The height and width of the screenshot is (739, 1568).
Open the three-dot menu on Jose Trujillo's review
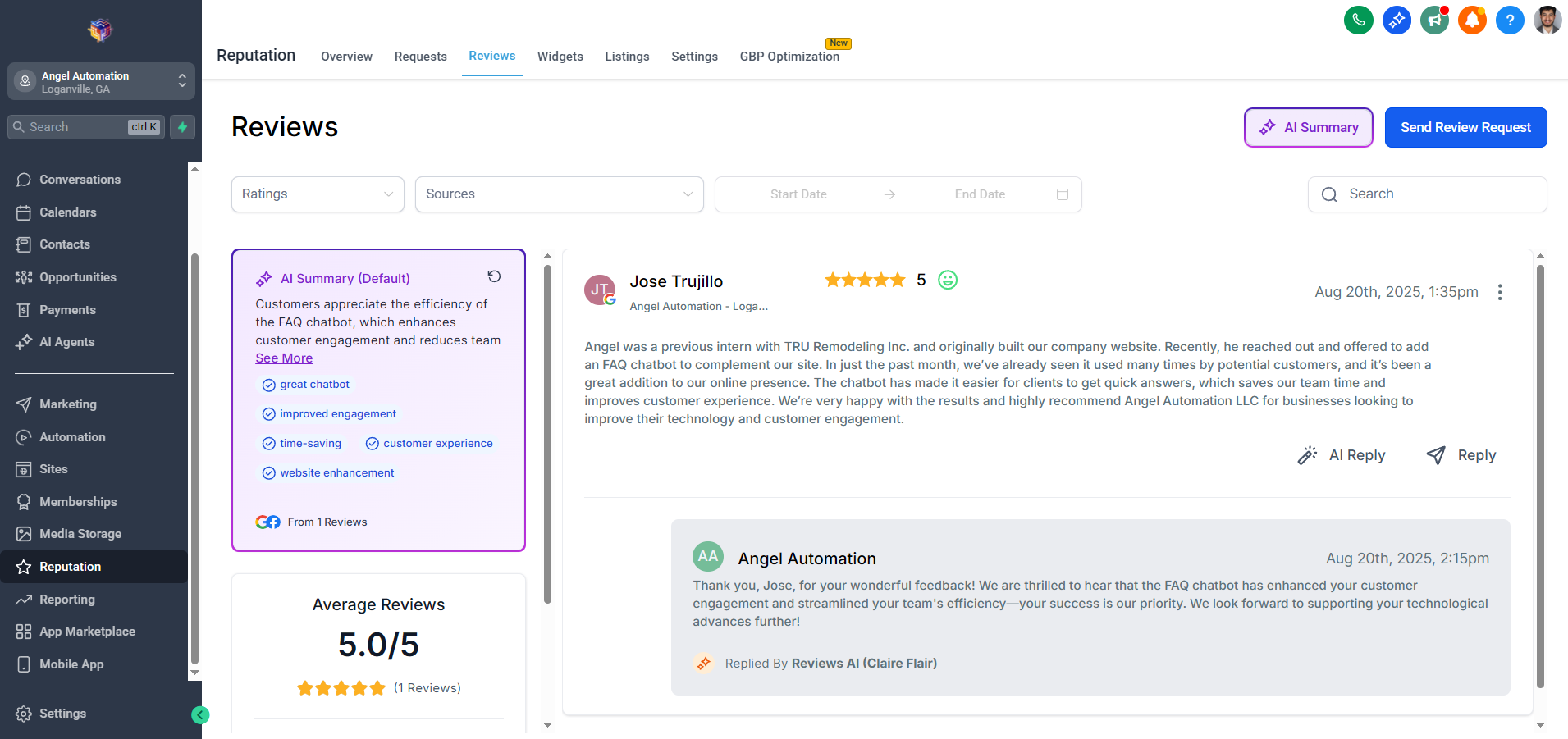tap(1500, 291)
